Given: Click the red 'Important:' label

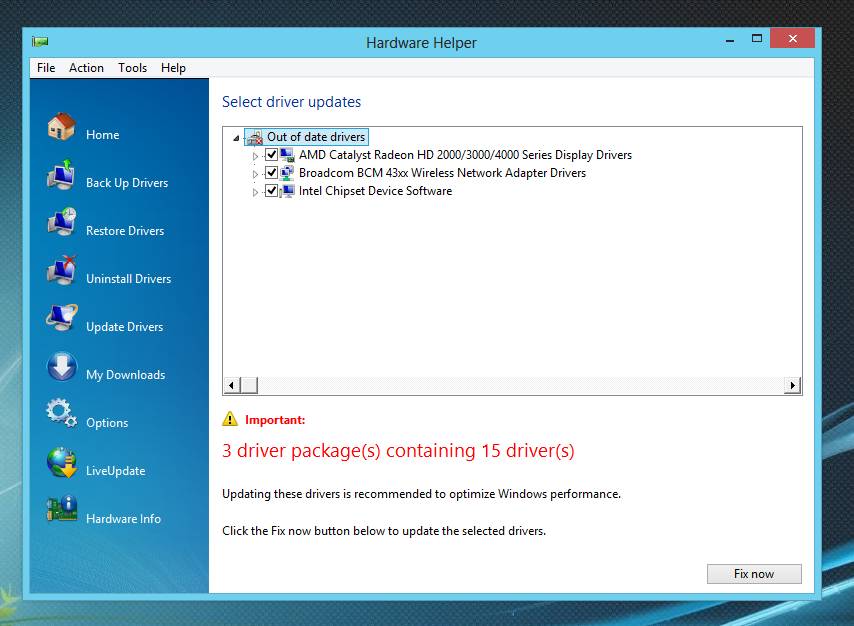Looking at the screenshot, I should pyautogui.click(x=275, y=420).
